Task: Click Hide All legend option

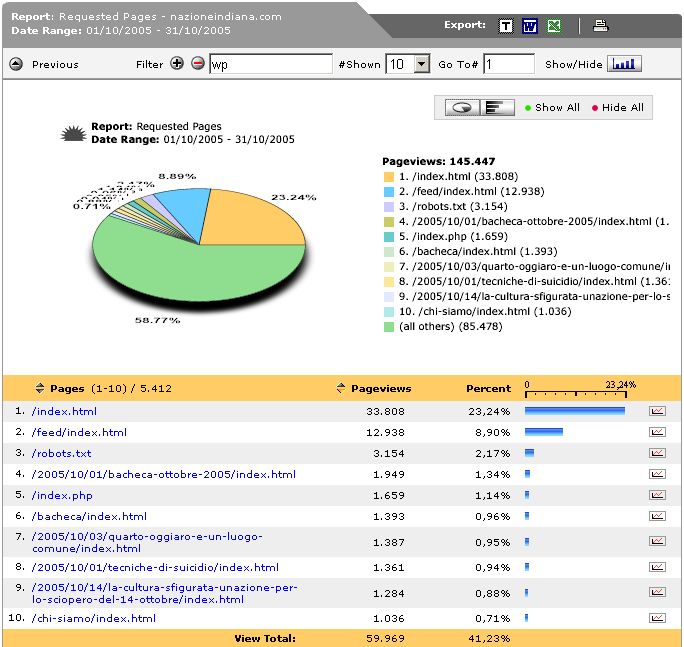Action: [x=622, y=108]
